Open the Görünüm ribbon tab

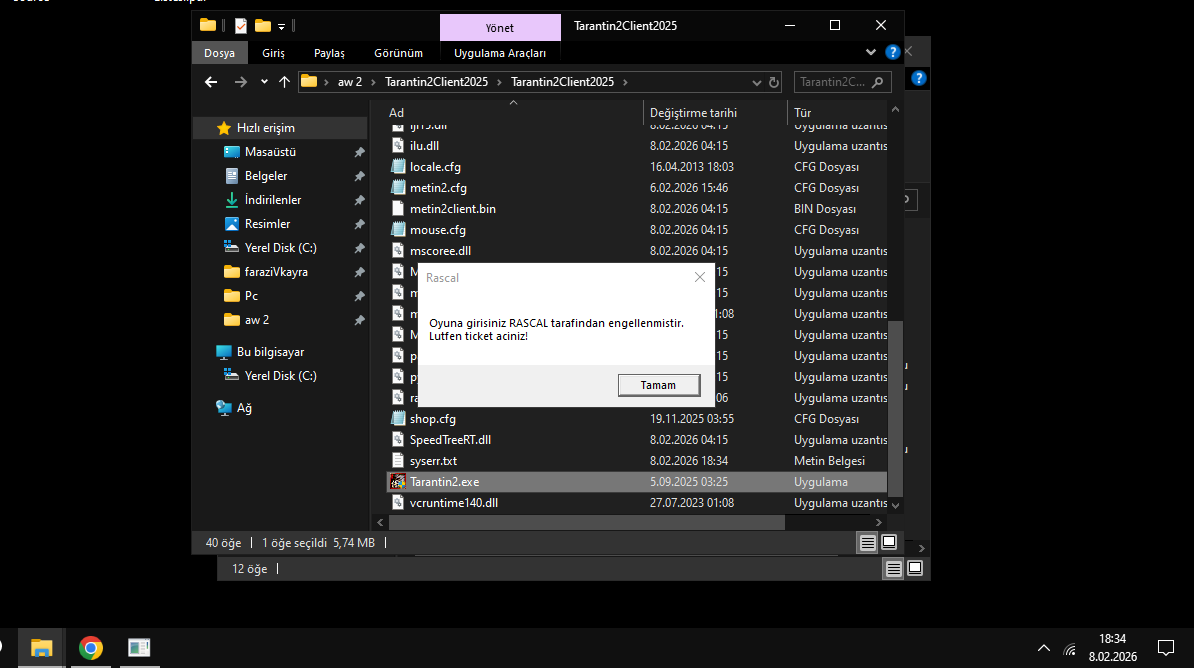(x=398, y=53)
